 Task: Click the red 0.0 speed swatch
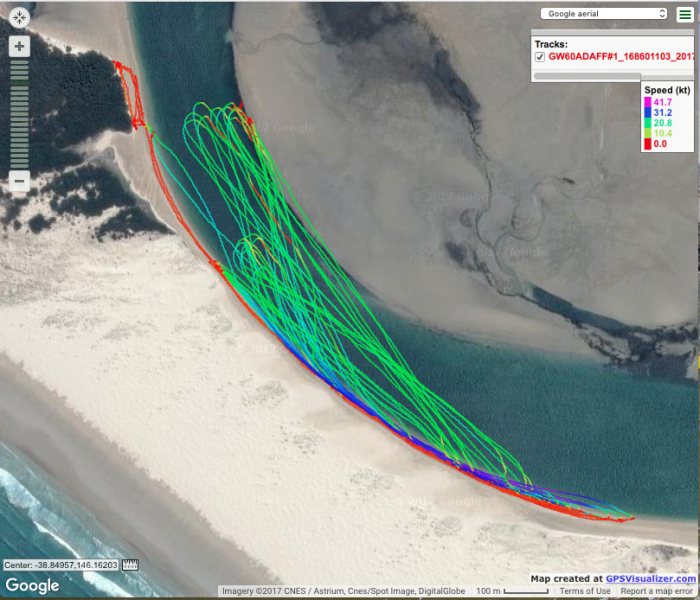coord(647,144)
